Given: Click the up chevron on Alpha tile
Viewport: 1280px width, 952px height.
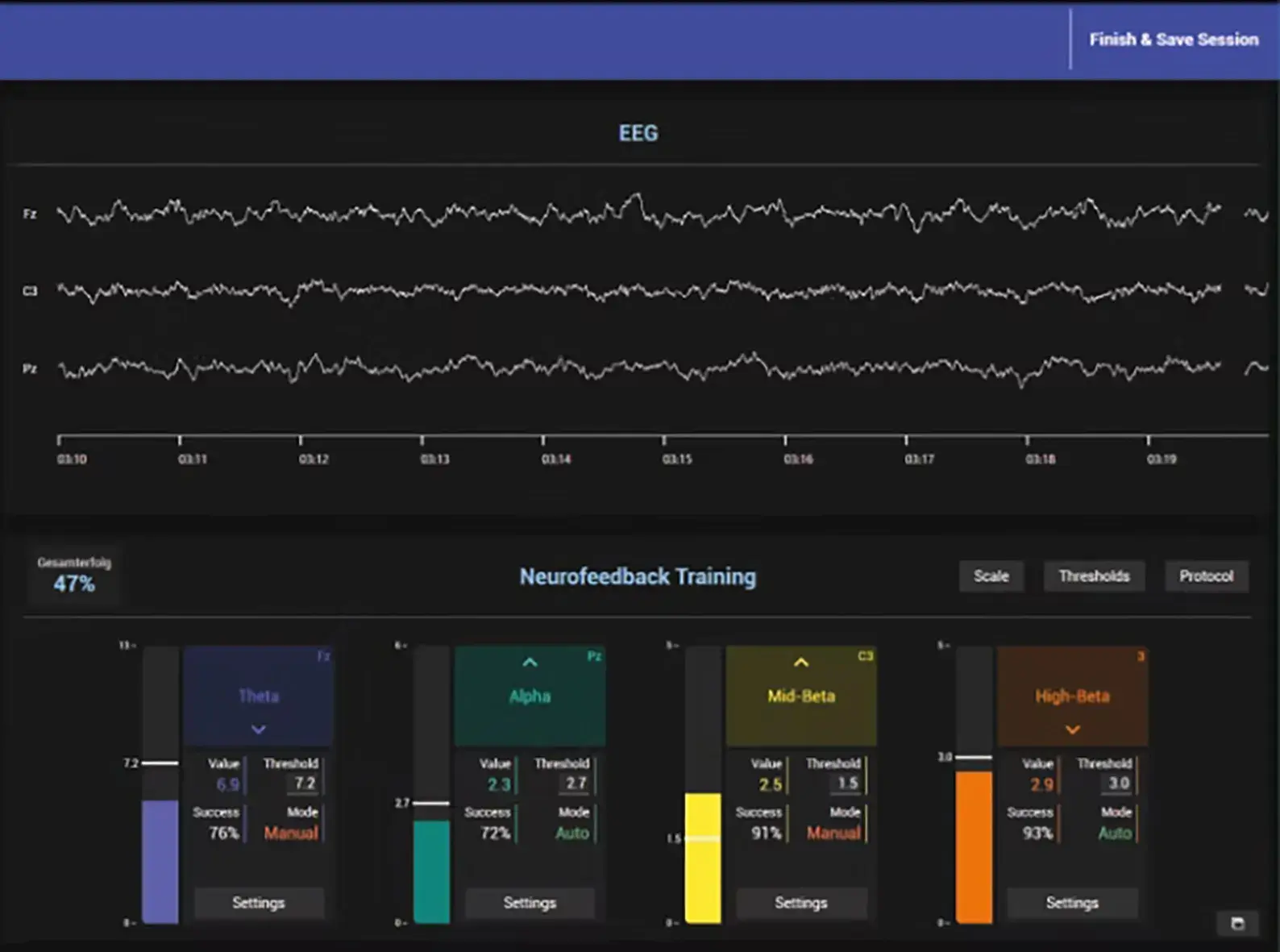Looking at the screenshot, I should [530, 663].
